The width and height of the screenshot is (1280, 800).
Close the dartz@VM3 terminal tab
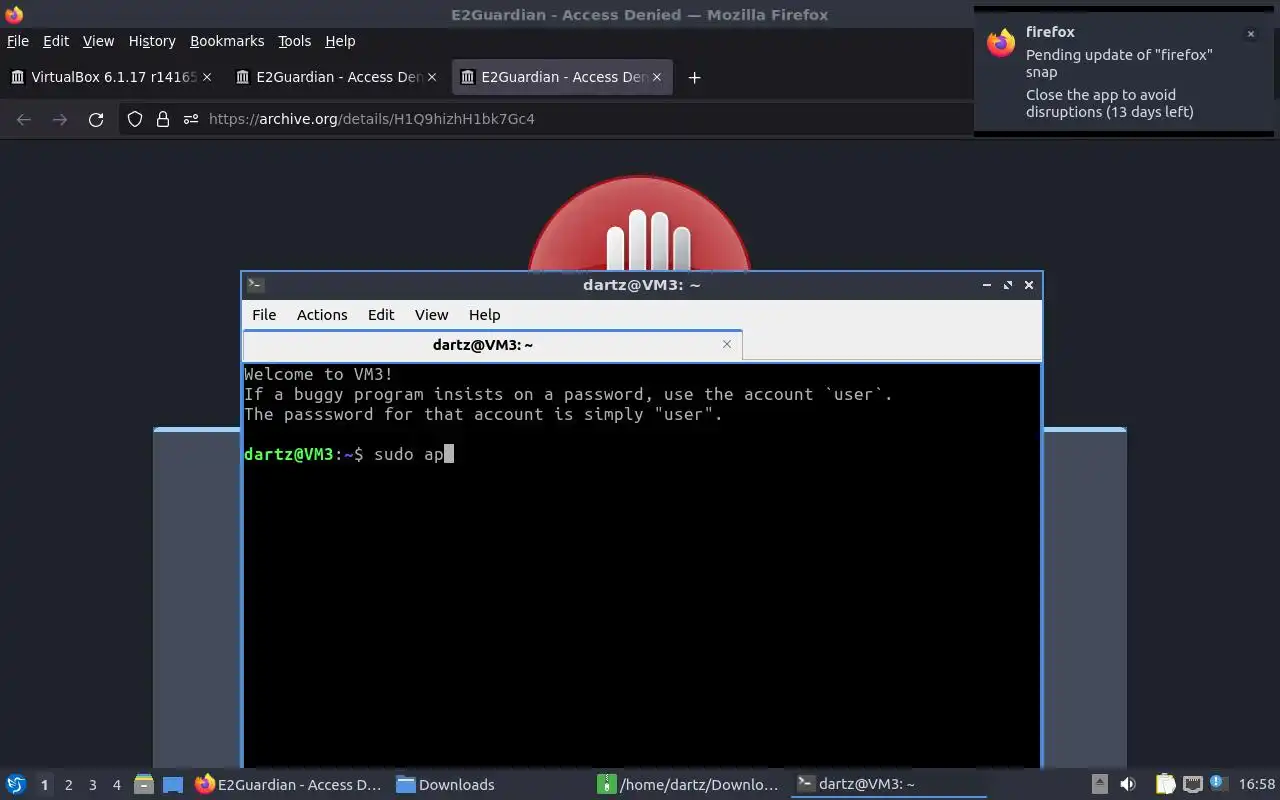727,344
